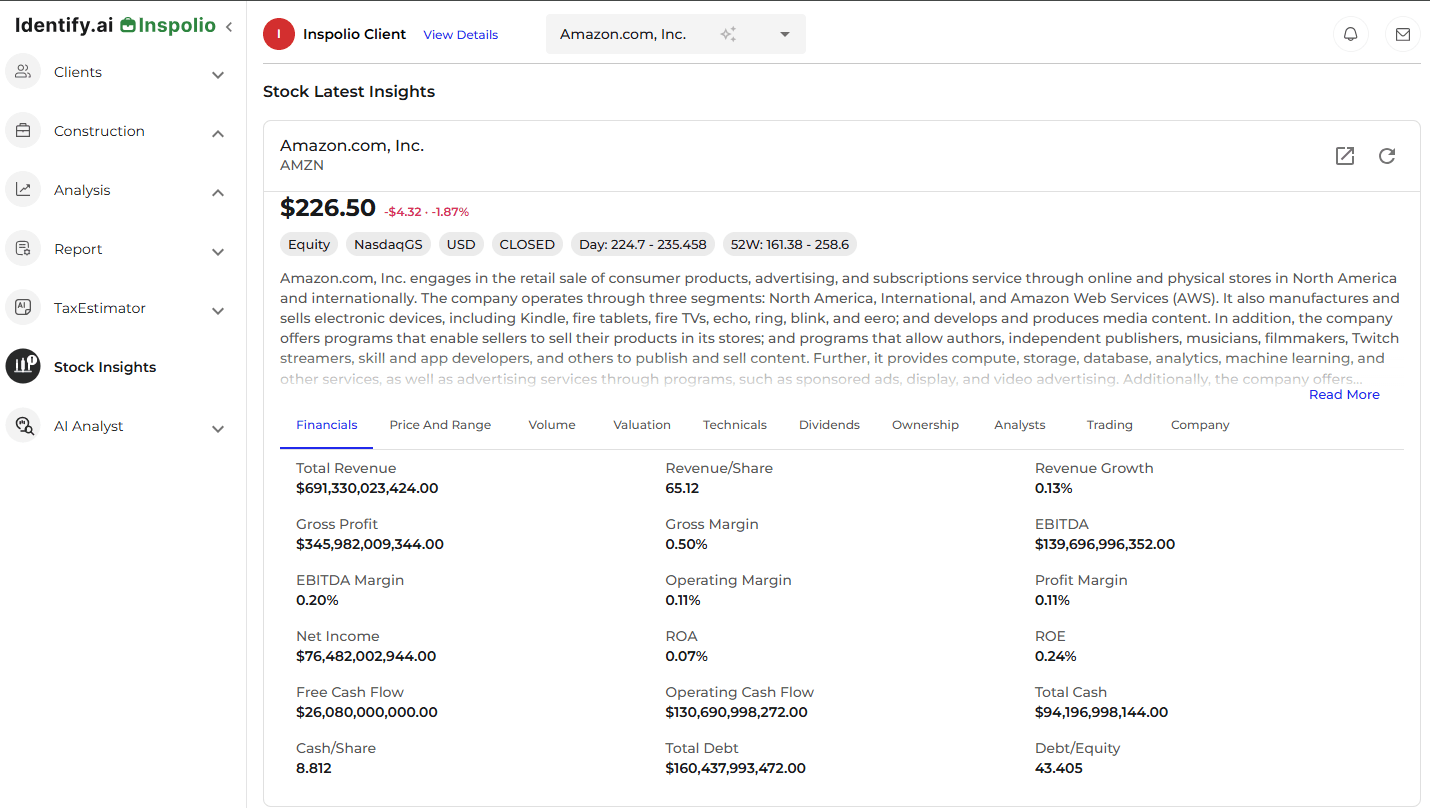Expand the Clients menu chevron
This screenshot has width=1430, height=808.
(x=218, y=75)
